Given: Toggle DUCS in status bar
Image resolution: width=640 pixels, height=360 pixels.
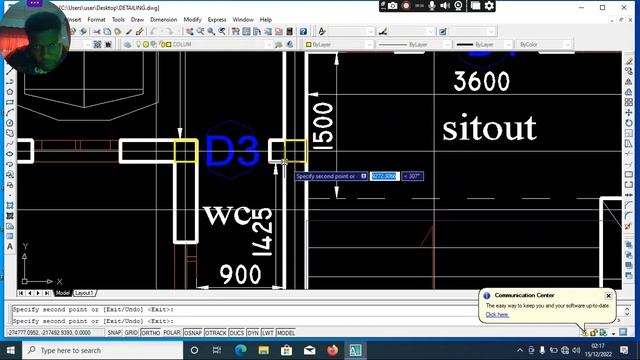Looking at the screenshot, I should [x=236, y=333].
